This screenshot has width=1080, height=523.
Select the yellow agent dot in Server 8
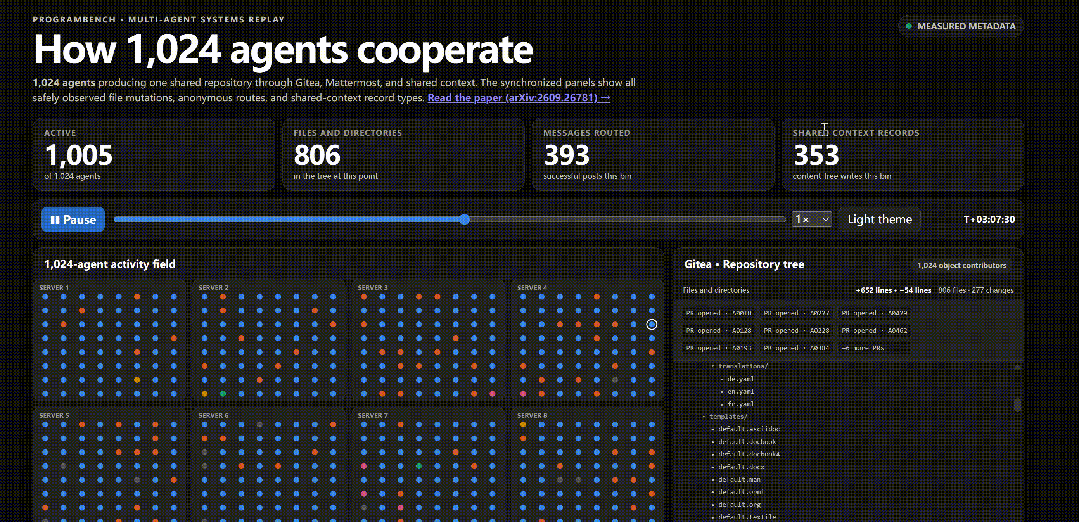523,424
